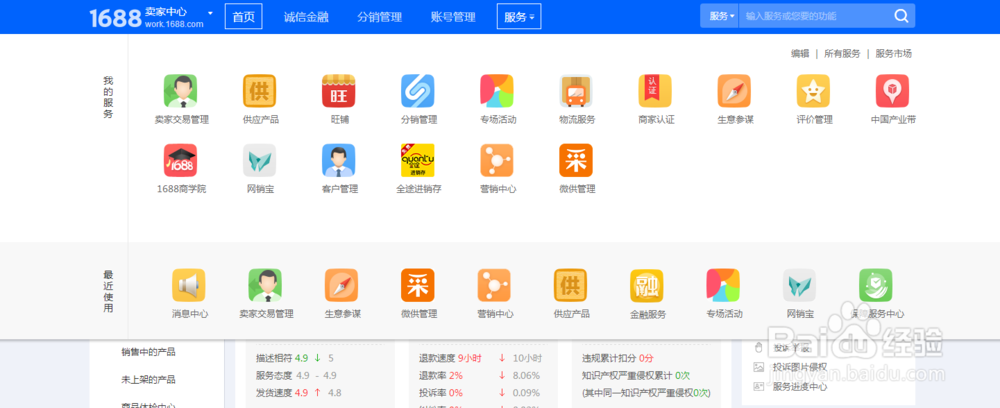This screenshot has height=408, width=1000.
Task: Open the 物流服务 truck icon
Action: (576, 91)
